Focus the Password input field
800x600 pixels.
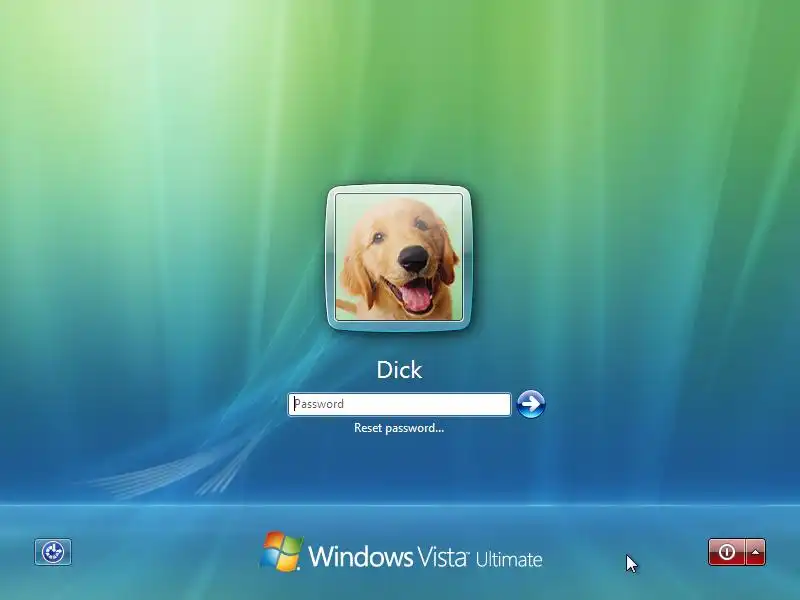click(399, 404)
